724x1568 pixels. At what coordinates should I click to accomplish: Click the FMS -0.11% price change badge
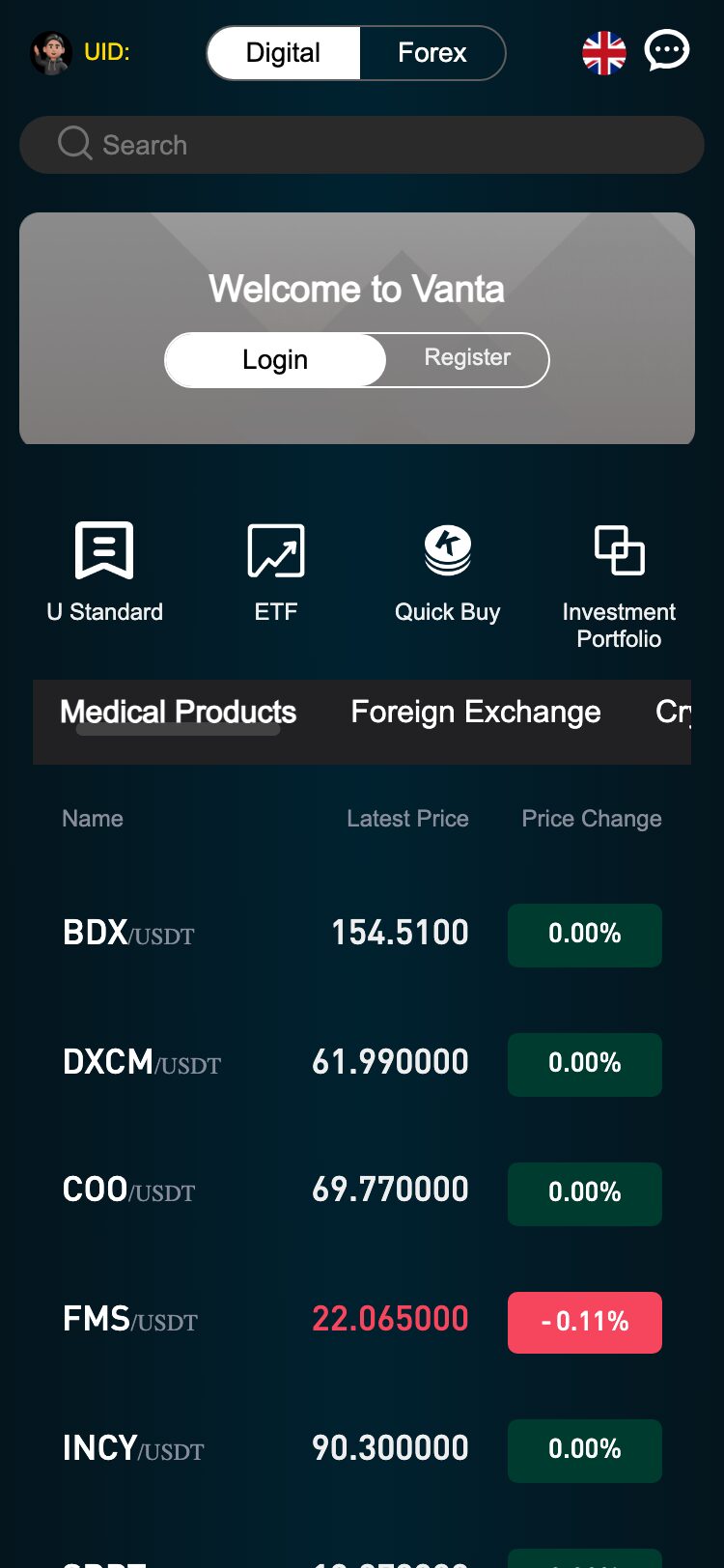point(585,1322)
